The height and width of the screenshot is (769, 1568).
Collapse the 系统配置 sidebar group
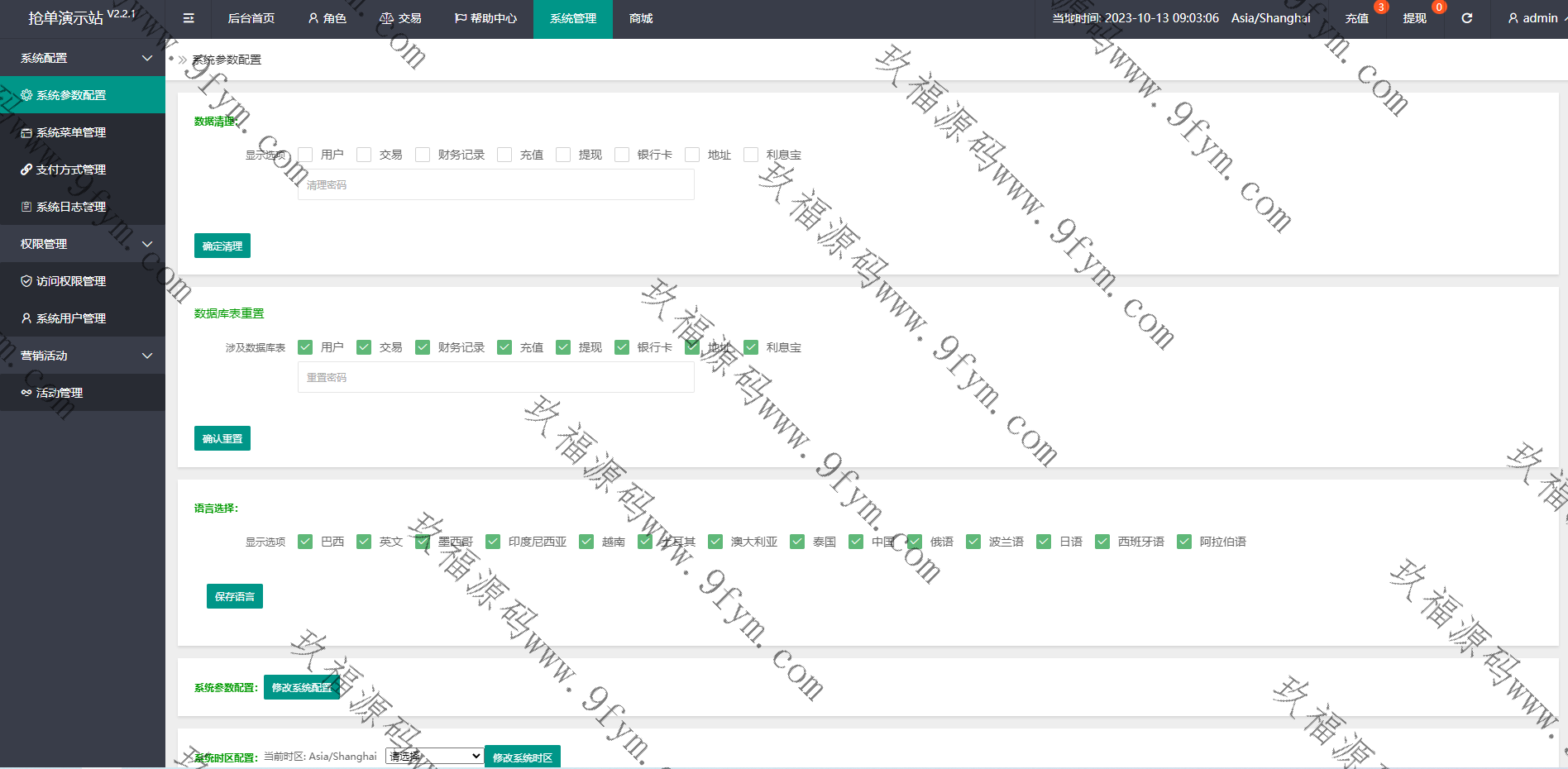(147, 58)
